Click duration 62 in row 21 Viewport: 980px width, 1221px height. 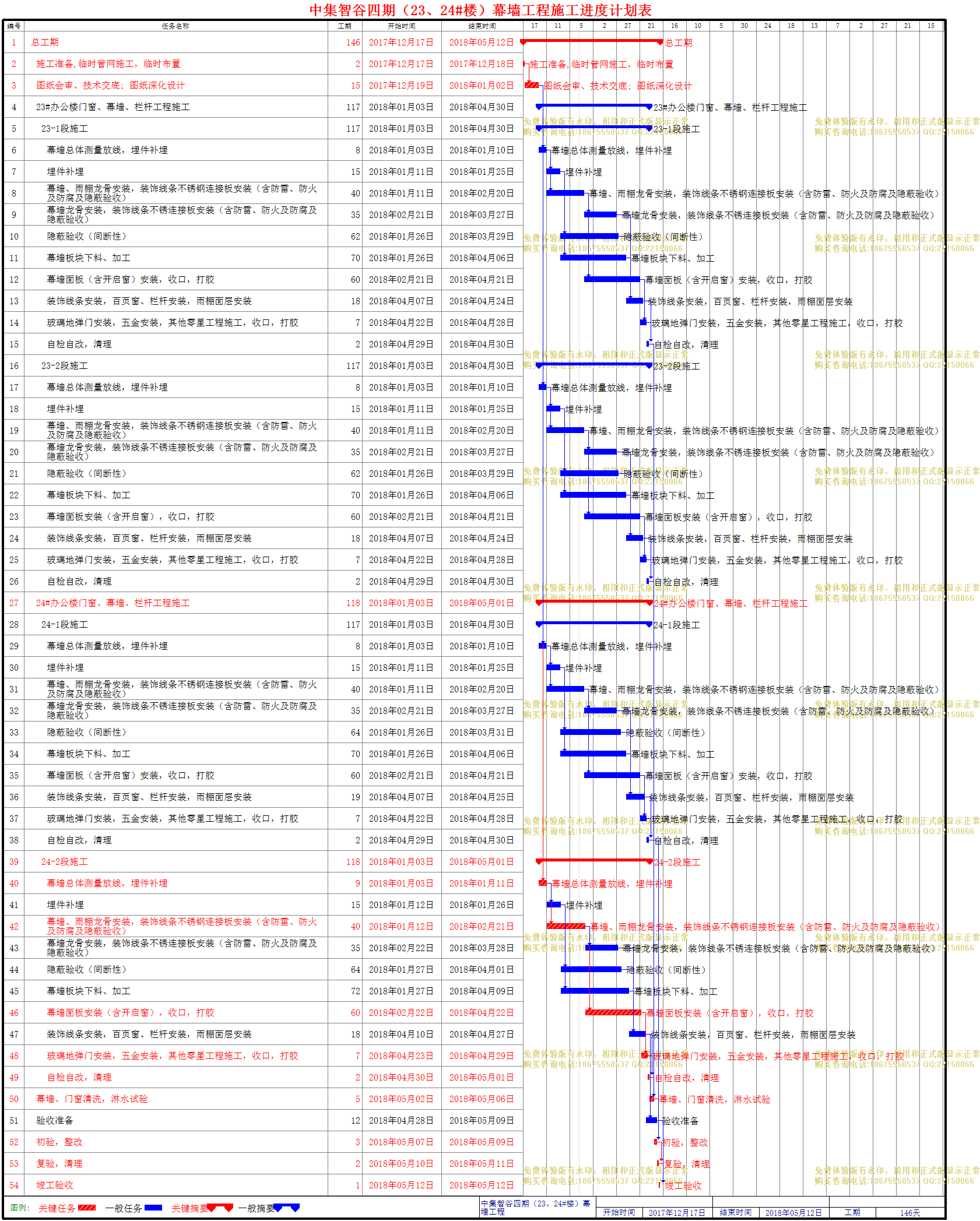tap(355, 473)
